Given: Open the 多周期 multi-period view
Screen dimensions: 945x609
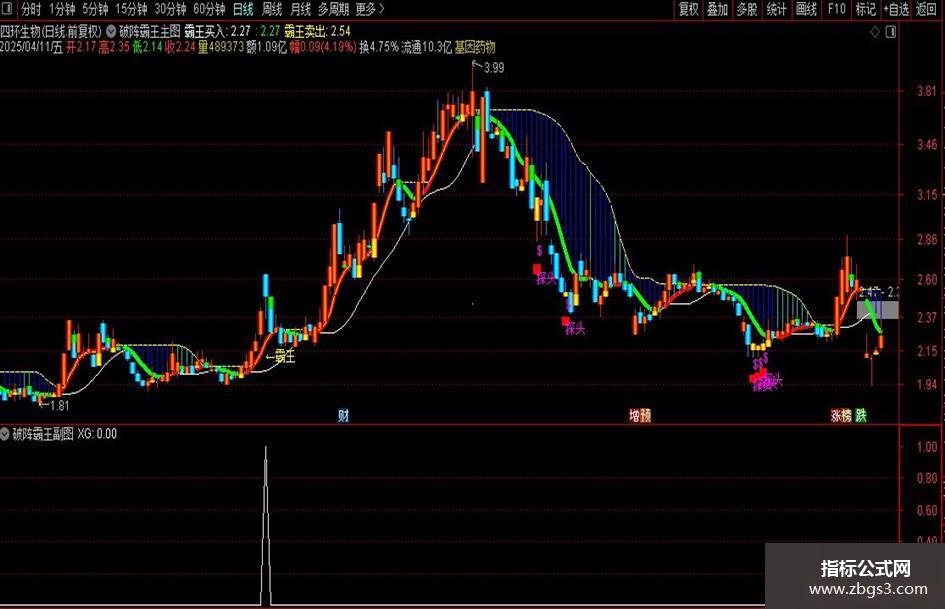Looking at the screenshot, I should tap(333, 9).
